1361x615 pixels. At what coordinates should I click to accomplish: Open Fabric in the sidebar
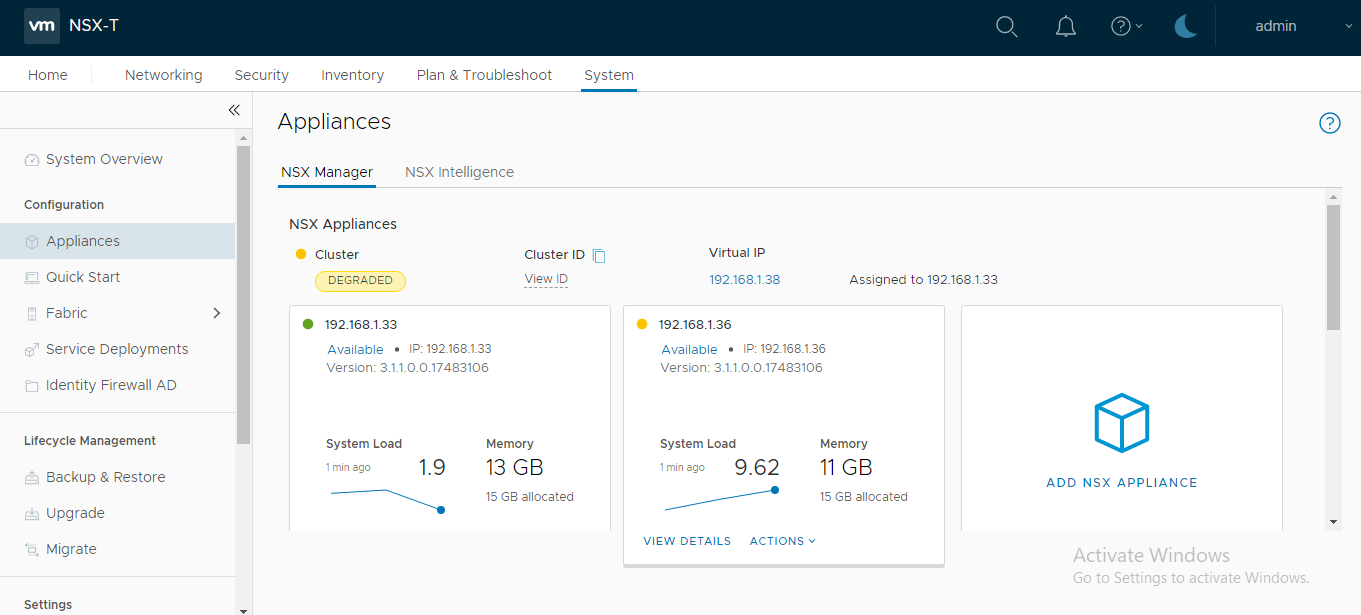(67, 313)
